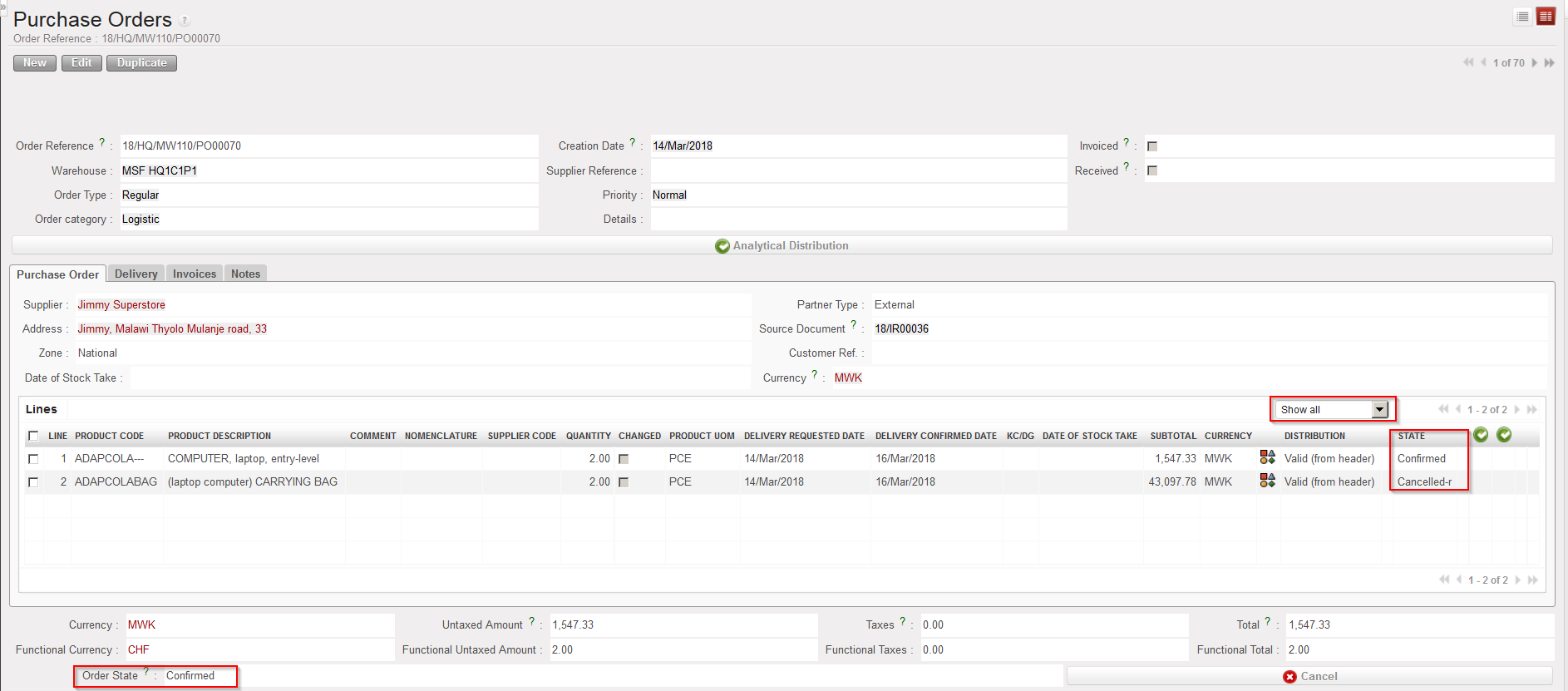Open distribution icon for ADAPCOLABAG line
This screenshot has height=691, width=1568.
(1267, 481)
